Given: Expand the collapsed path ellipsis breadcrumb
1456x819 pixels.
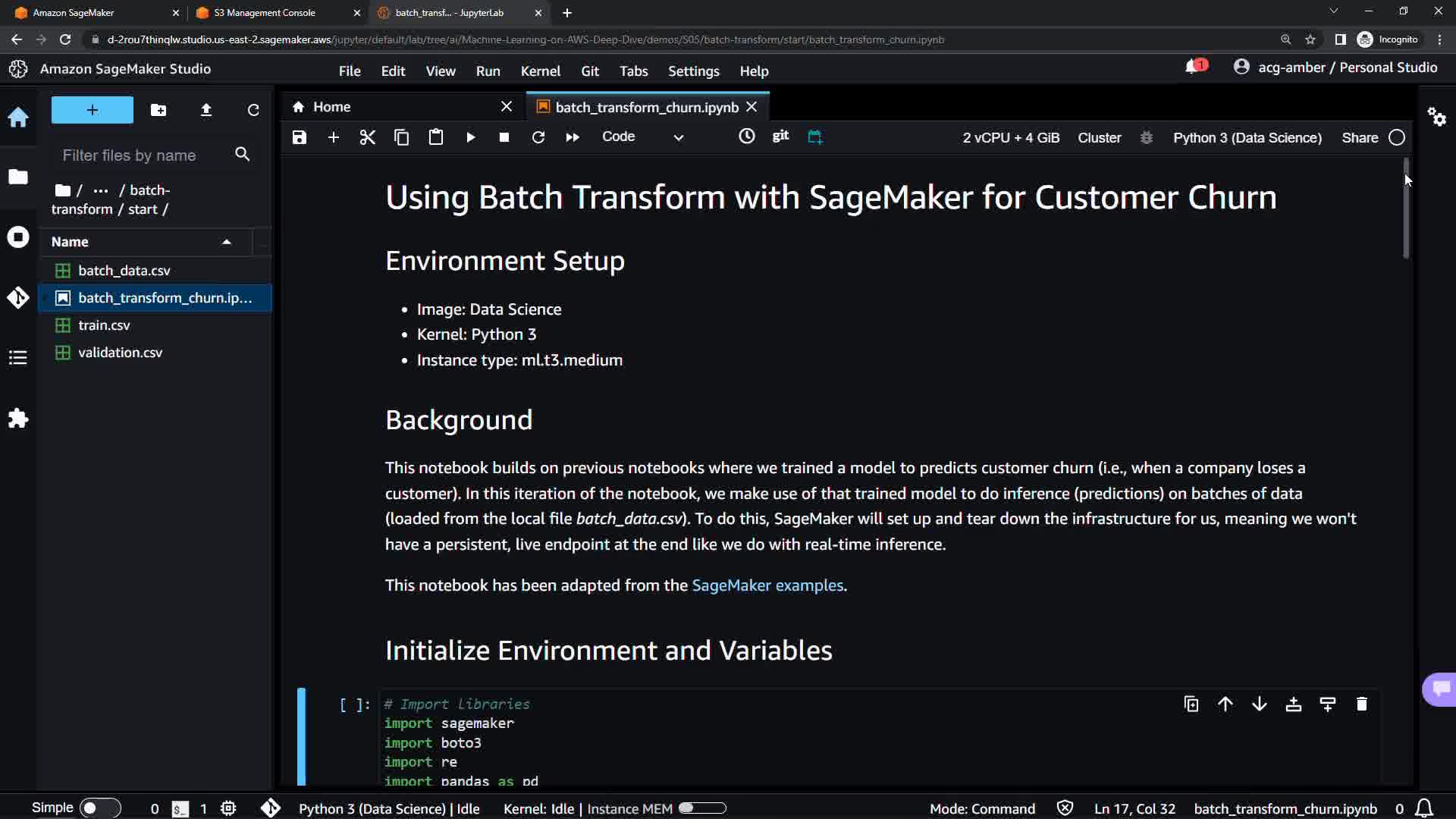Looking at the screenshot, I should click(x=101, y=190).
